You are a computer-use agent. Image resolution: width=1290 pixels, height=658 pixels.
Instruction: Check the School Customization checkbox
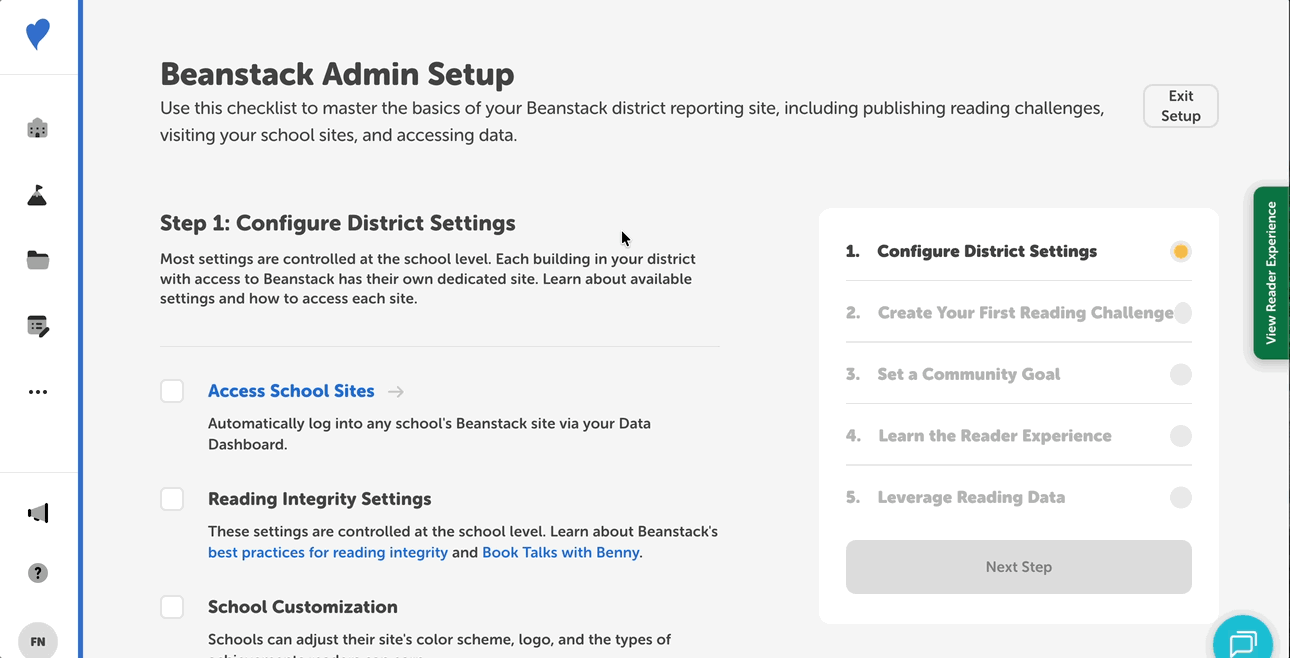click(x=172, y=607)
